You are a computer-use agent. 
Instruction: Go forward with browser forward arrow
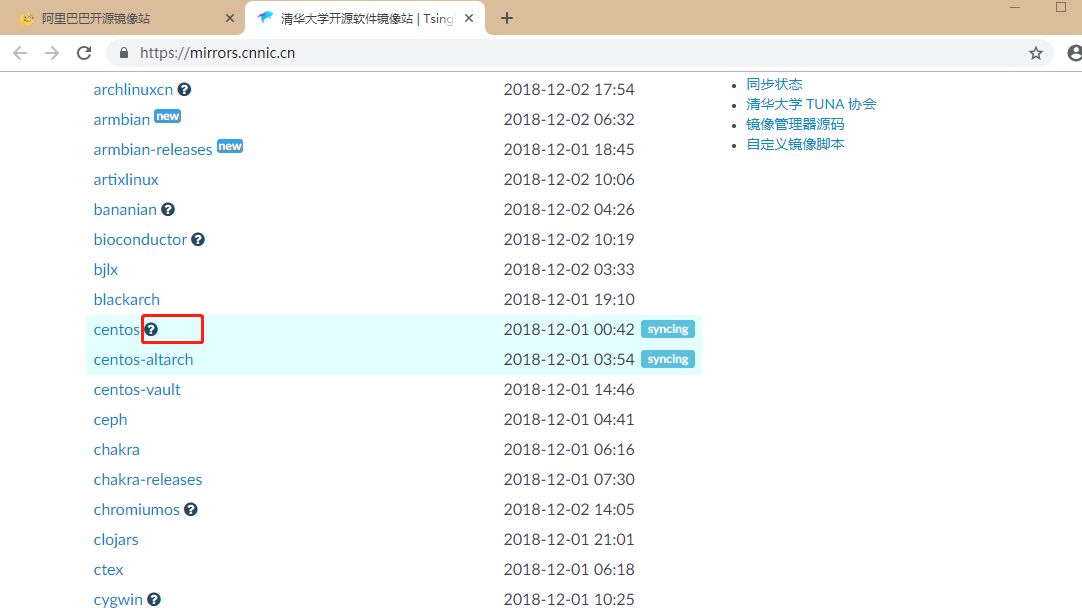52,53
